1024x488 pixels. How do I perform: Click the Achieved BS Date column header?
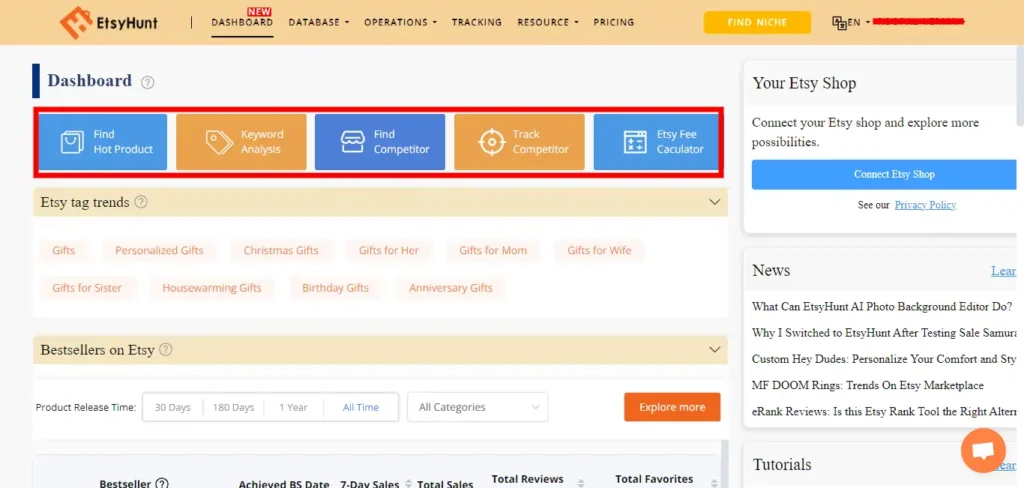click(283, 483)
